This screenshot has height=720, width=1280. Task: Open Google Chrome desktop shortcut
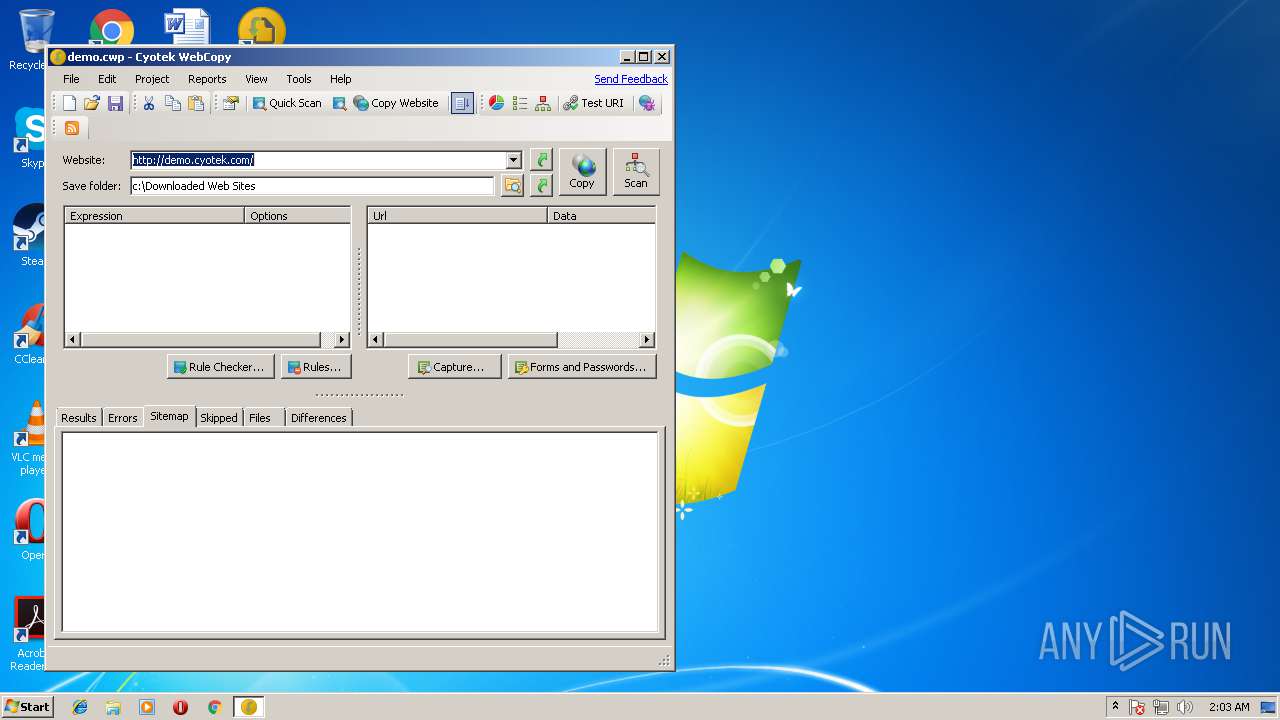(x=112, y=28)
